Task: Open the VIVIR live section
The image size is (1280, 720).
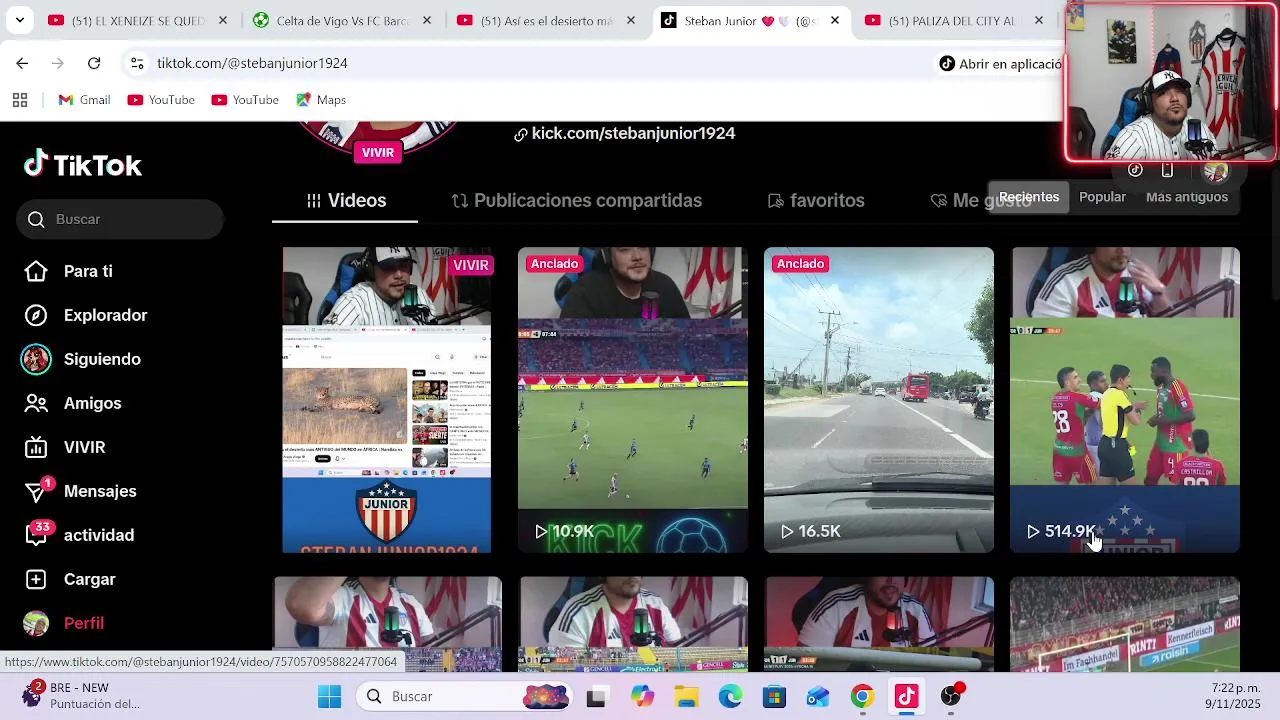Action: coord(84,447)
